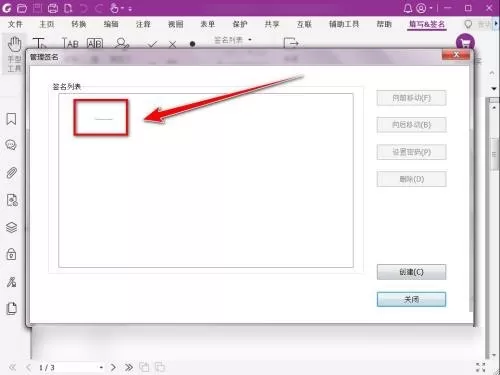Click the PDF Sign person icon
This screenshot has width=500, height=375.
(x=121, y=43)
